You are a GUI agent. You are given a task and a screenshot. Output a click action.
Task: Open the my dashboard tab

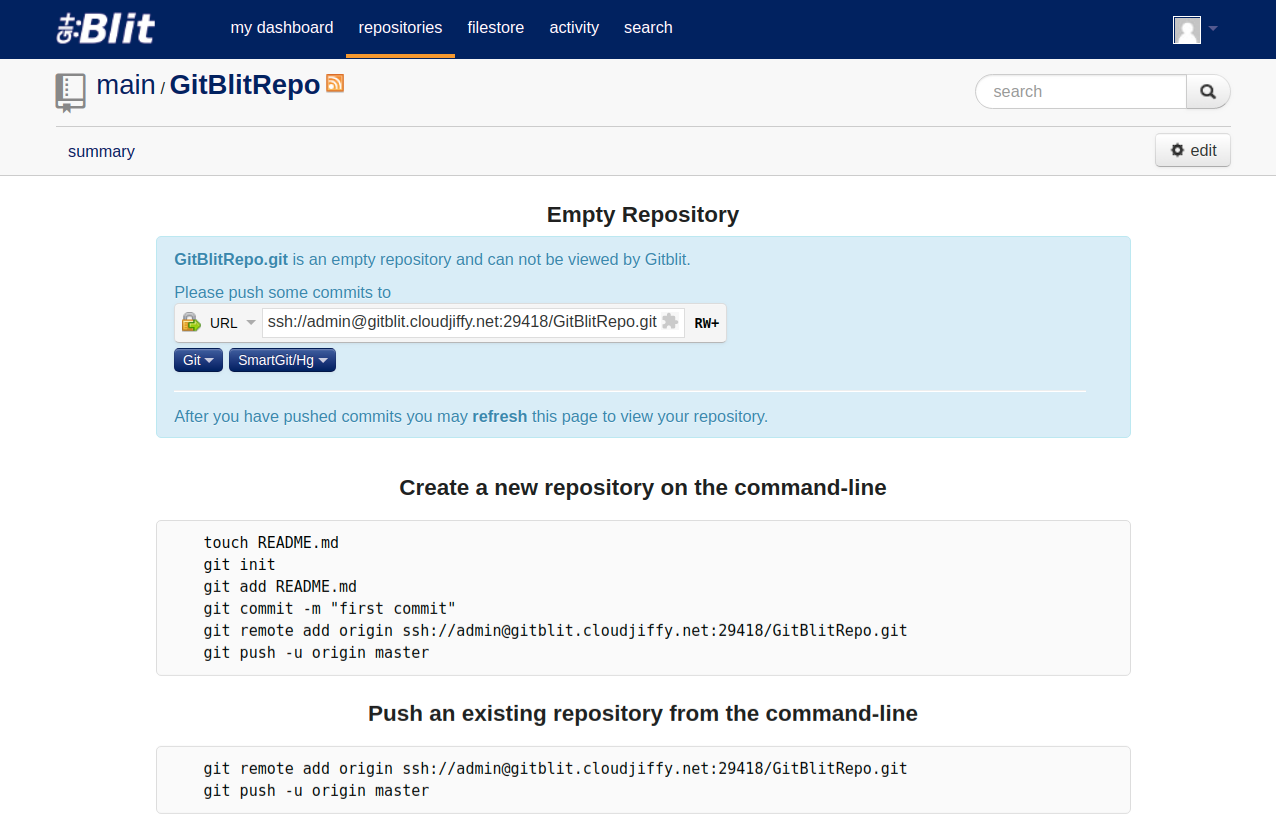point(282,28)
